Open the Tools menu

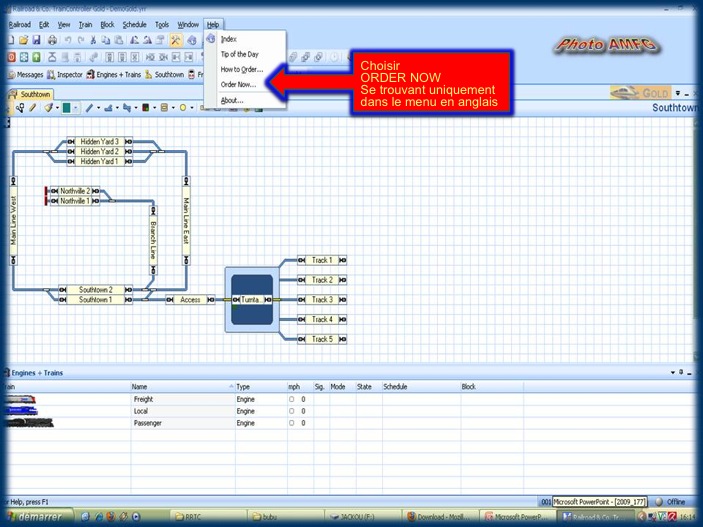(x=162, y=25)
